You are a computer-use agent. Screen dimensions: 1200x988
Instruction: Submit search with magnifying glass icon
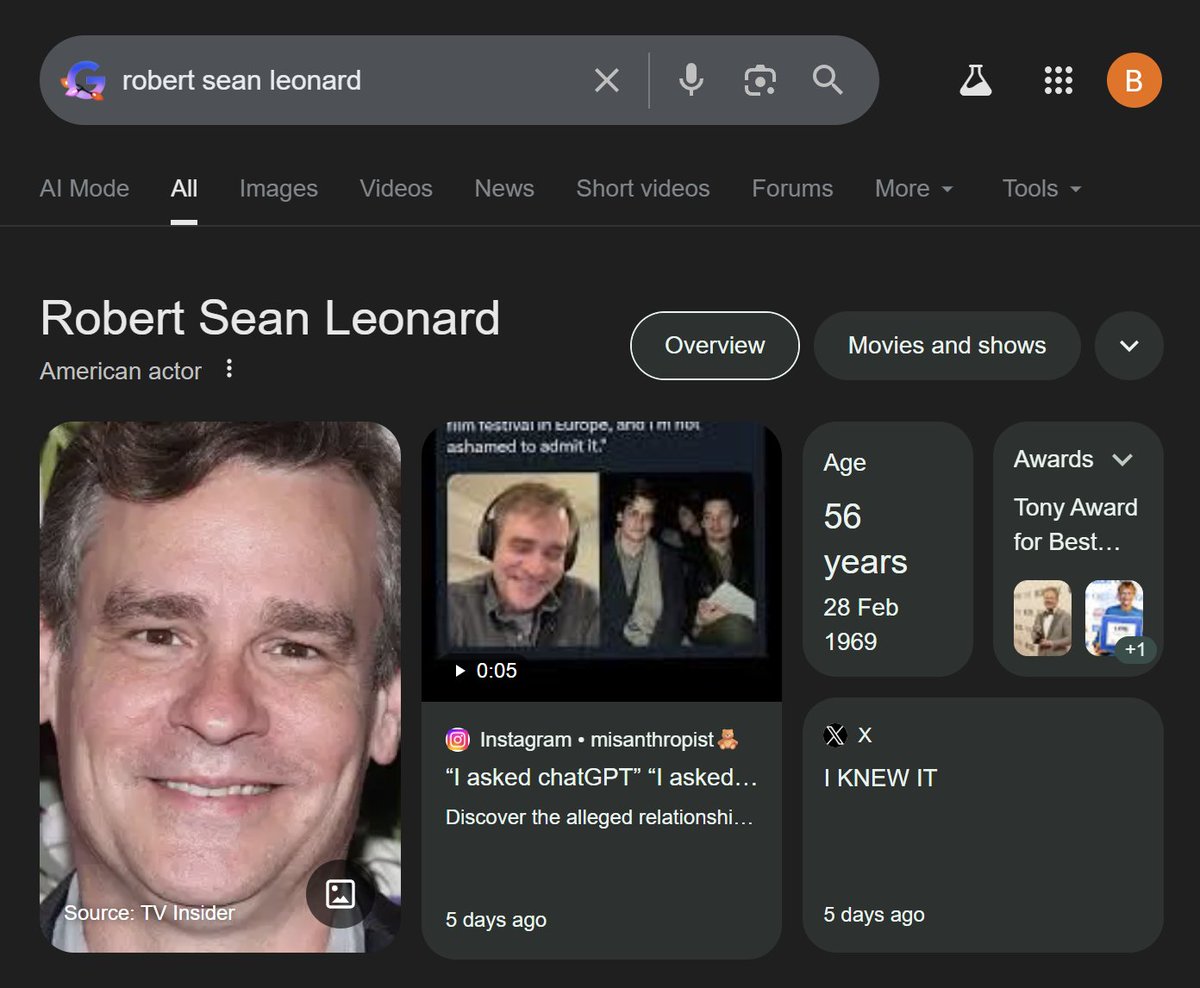point(827,80)
